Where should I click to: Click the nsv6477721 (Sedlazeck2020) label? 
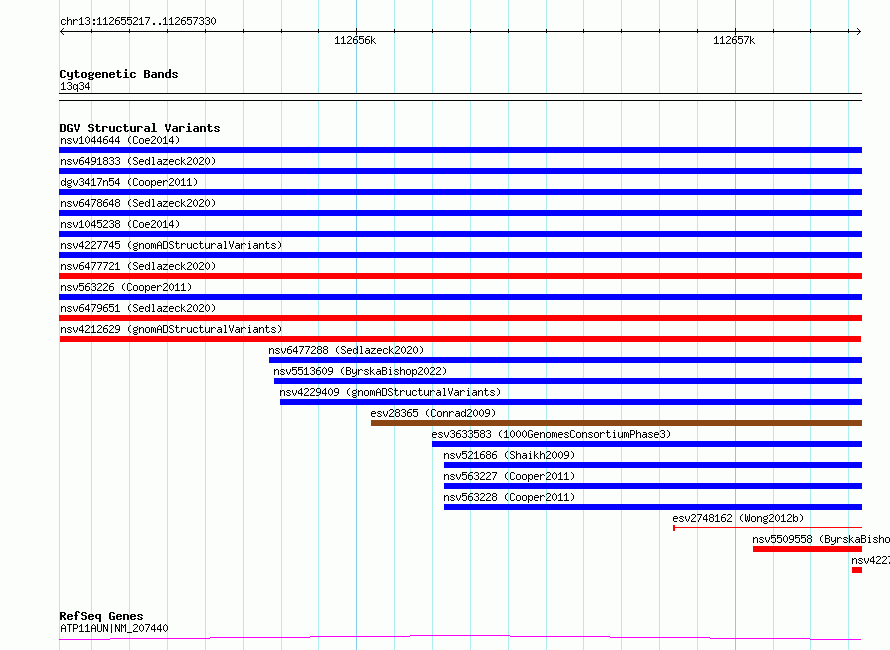(x=138, y=266)
